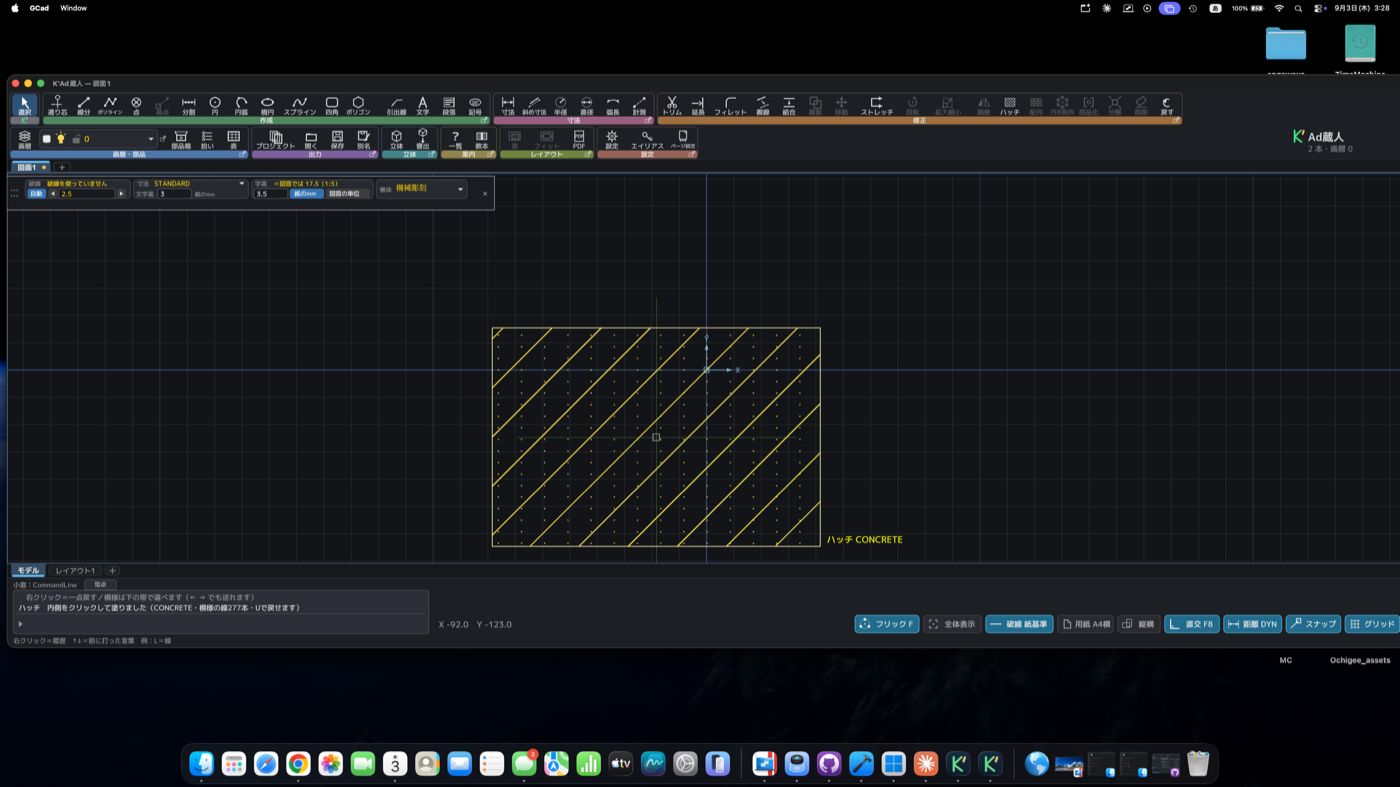Choose the スプライン spline tool

pyautogui.click(x=299, y=105)
